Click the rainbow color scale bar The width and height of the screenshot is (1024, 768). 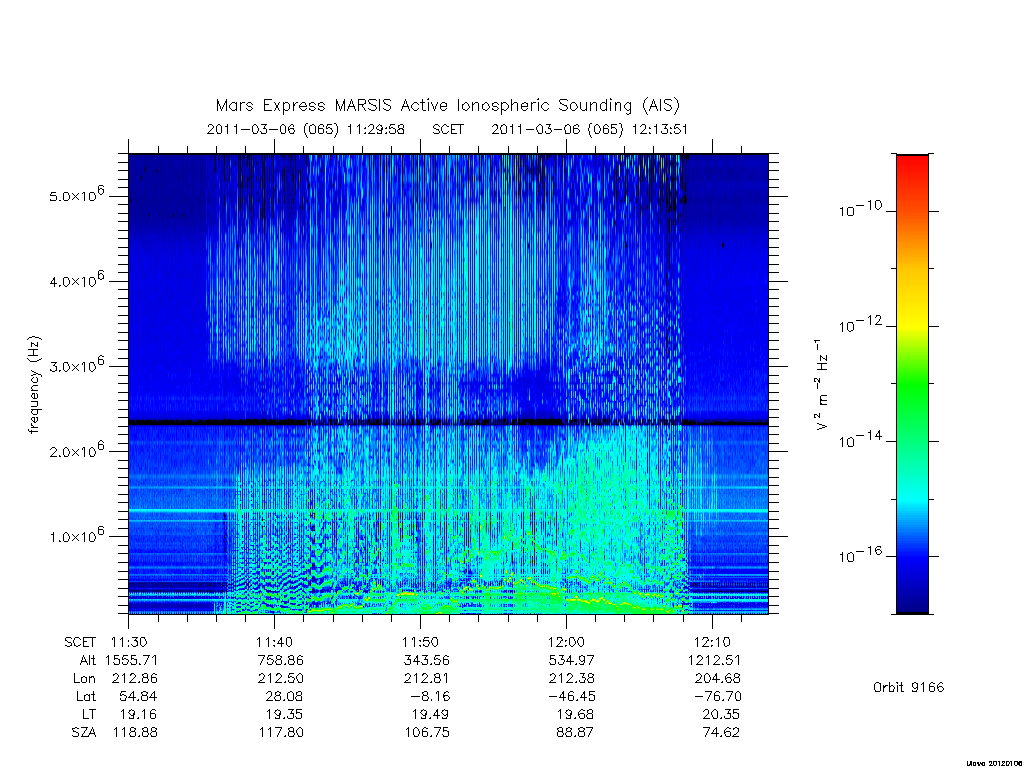[x=912, y=384]
